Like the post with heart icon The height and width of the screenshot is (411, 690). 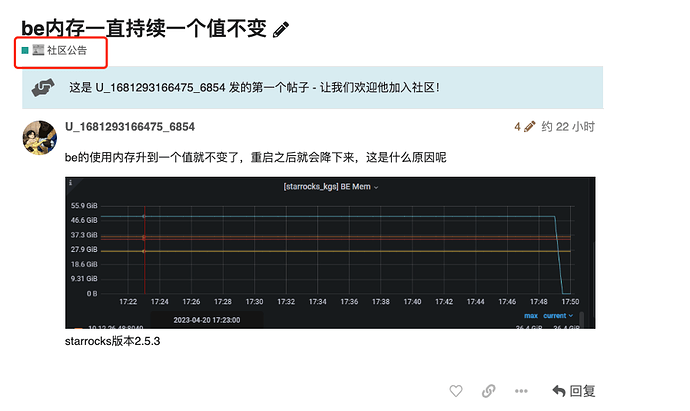pyautogui.click(x=455, y=391)
